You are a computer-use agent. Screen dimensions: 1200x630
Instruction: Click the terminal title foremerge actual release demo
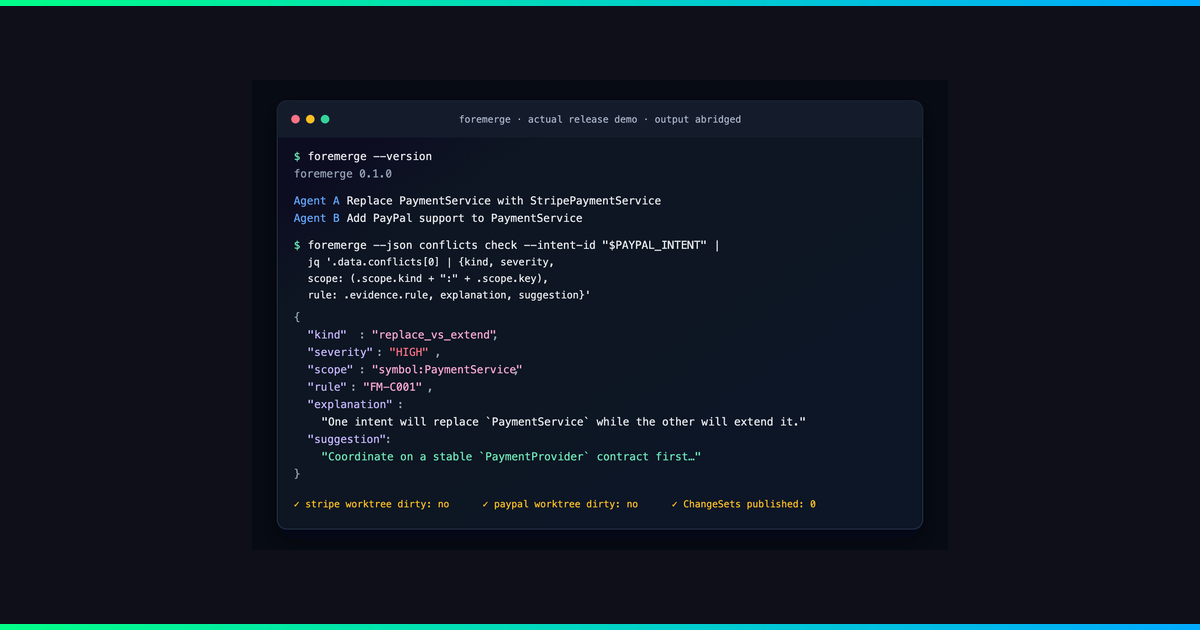[600, 119]
